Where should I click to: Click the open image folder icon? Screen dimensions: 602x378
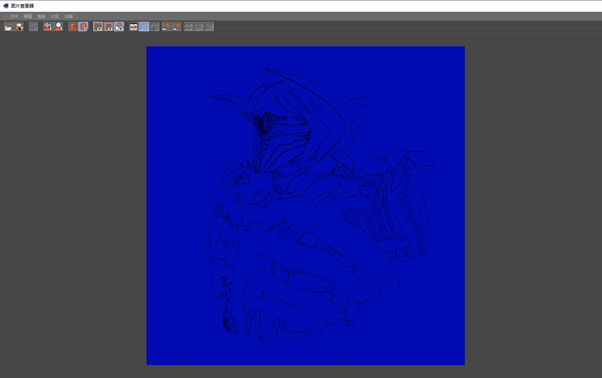(8, 26)
